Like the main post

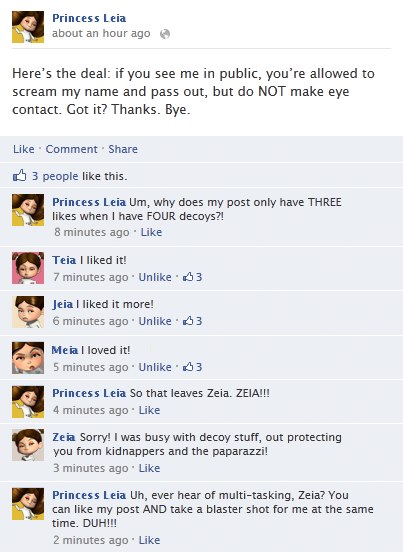pos(24,149)
